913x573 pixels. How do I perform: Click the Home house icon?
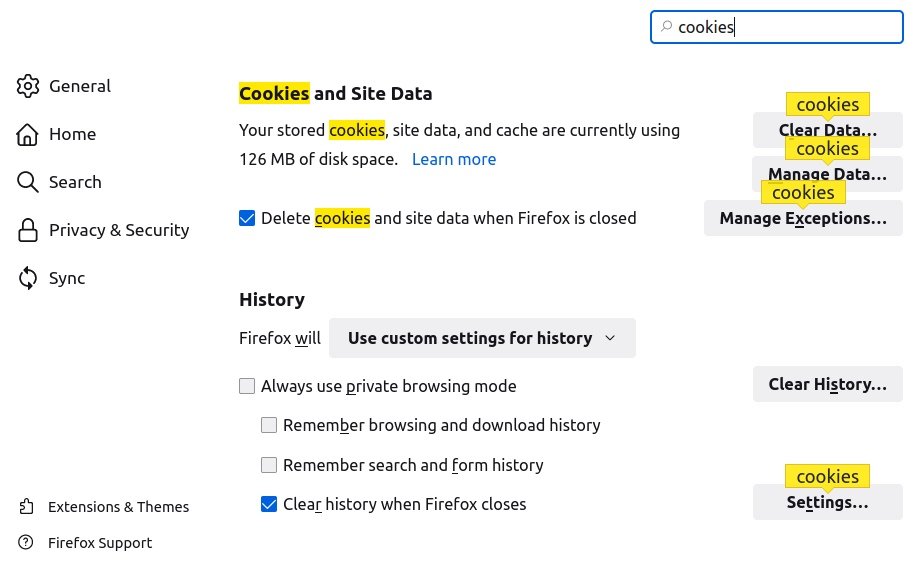point(28,134)
